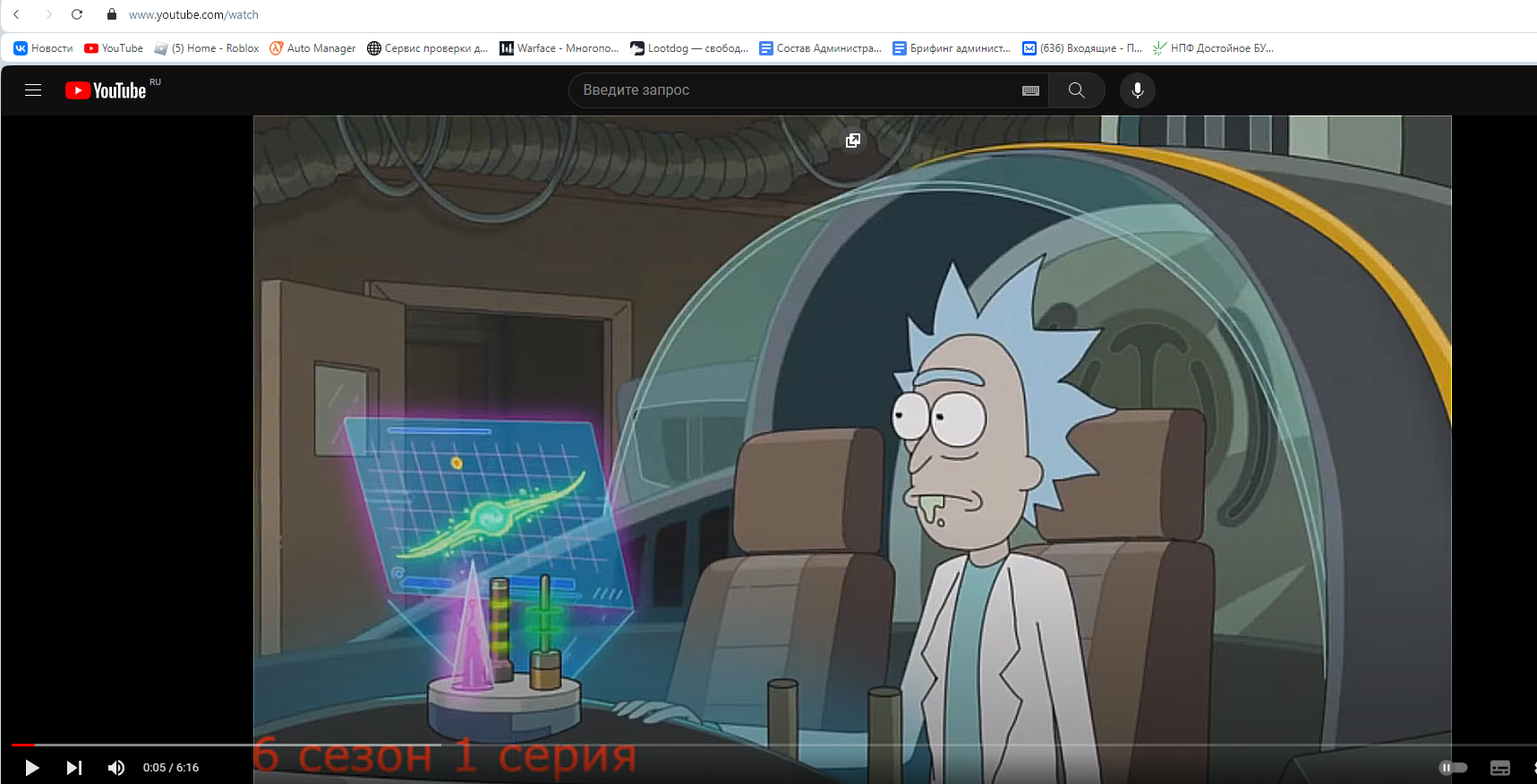Open the YouTube bookmark
The height and width of the screenshot is (784, 1537).
[114, 48]
